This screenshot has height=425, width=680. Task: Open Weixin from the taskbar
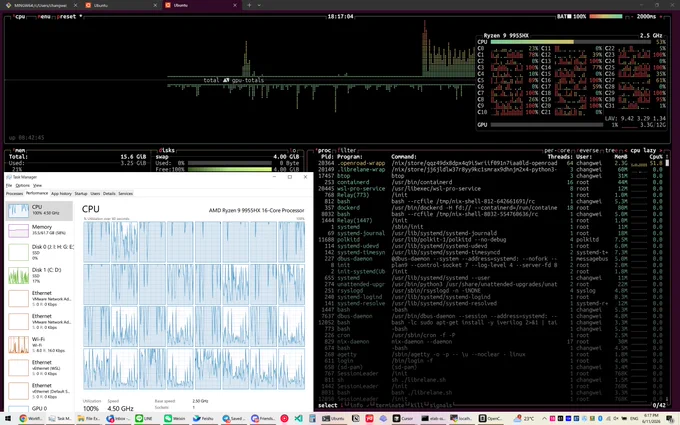pos(176,418)
